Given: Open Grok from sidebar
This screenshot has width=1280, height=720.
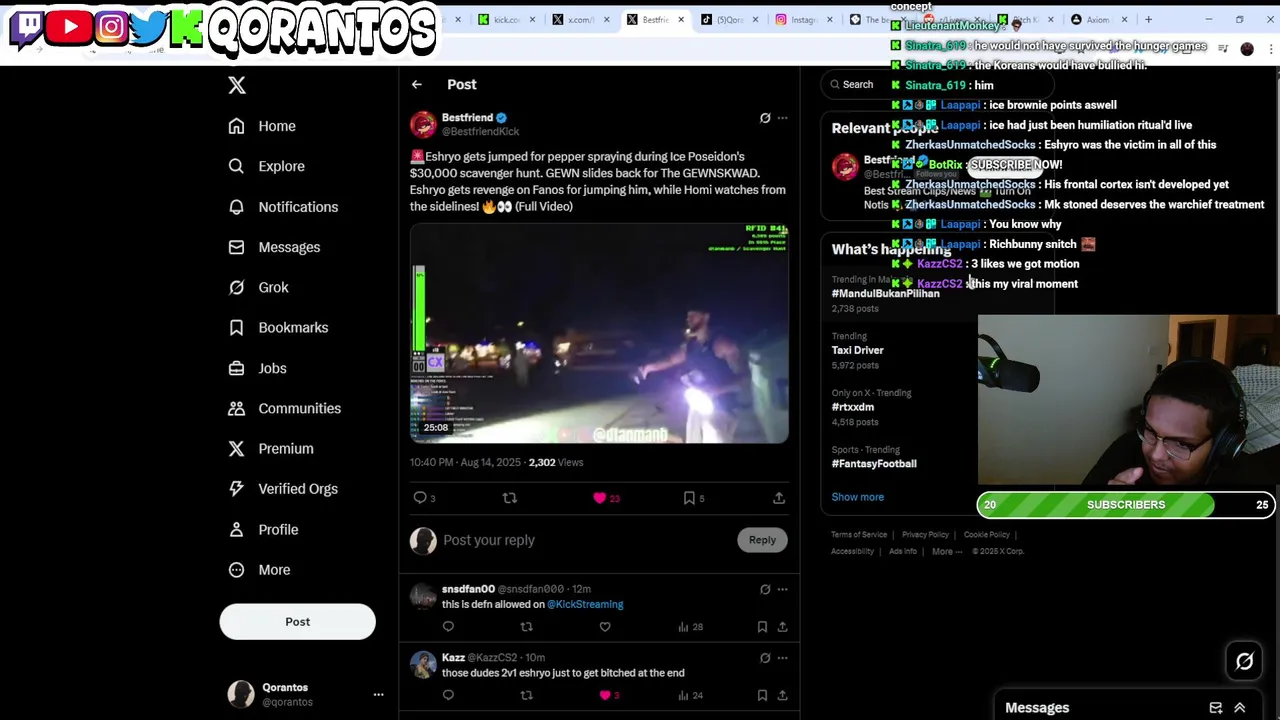Looking at the screenshot, I should tap(258, 287).
